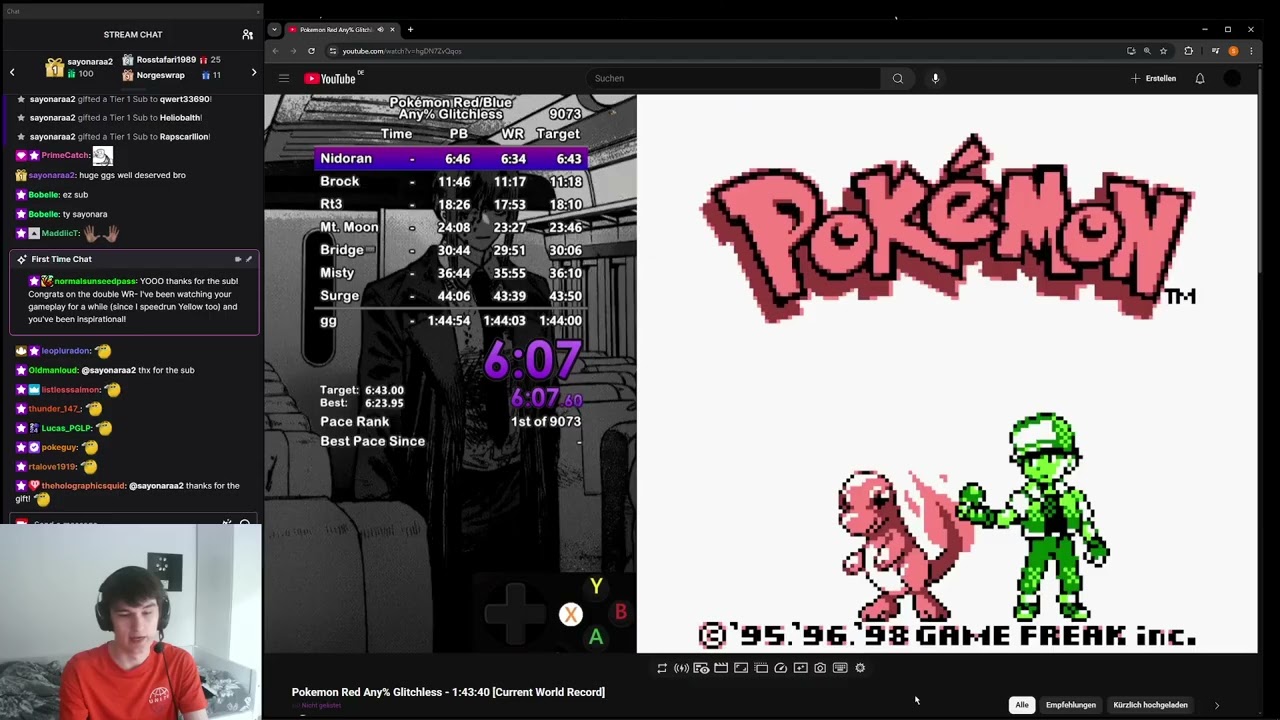Toggle the loop video icon below player

tap(662, 668)
